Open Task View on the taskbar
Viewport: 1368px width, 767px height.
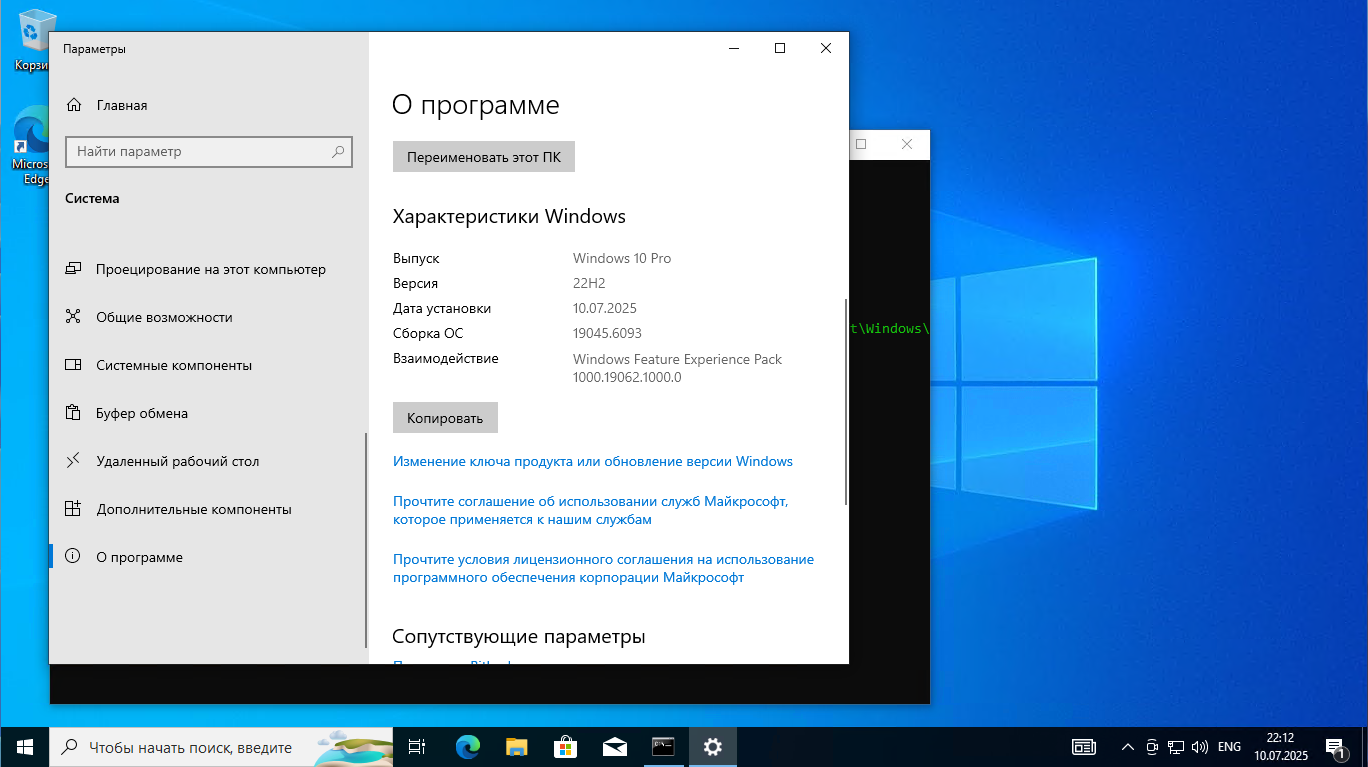pos(417,747)
